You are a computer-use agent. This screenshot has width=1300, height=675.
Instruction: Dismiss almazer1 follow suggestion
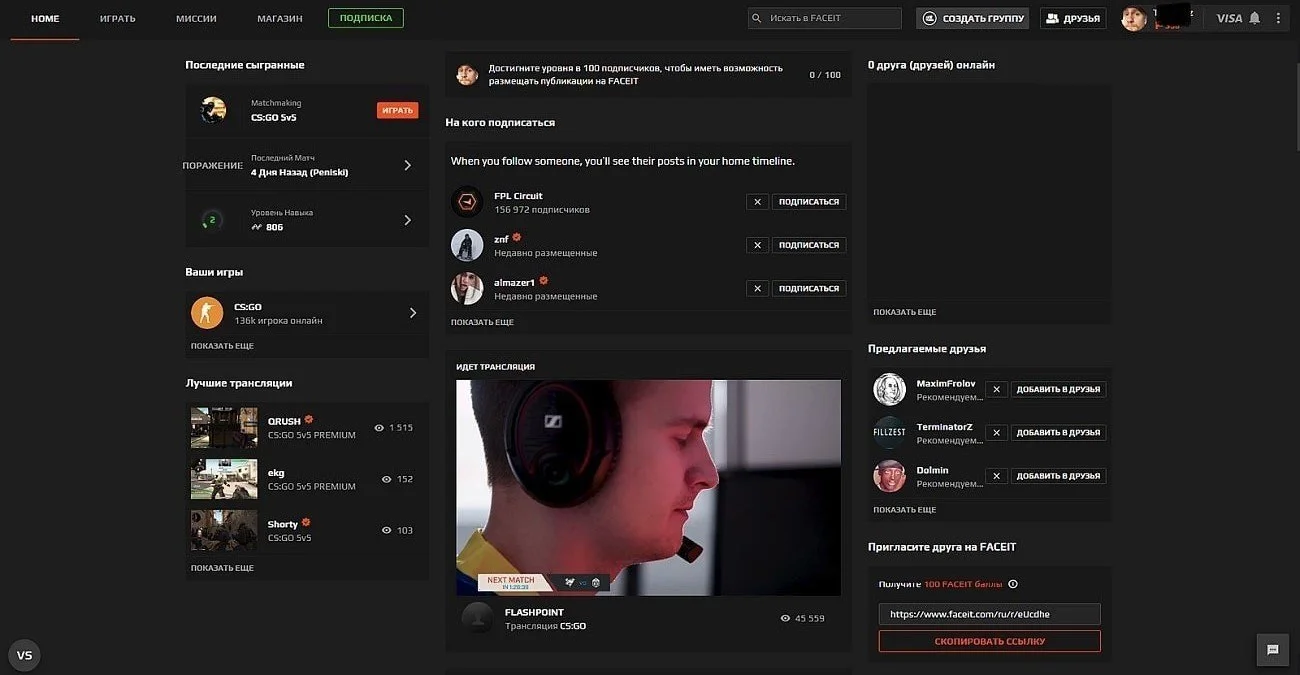(758, 288)
